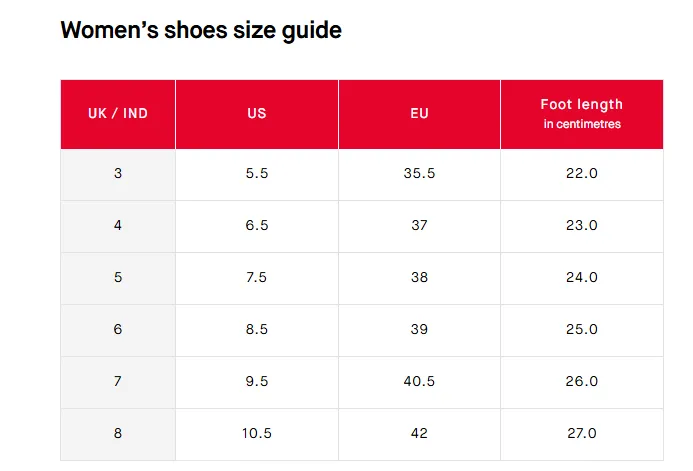
Task: Click UK size 4 cell
Action: (118, 227)
